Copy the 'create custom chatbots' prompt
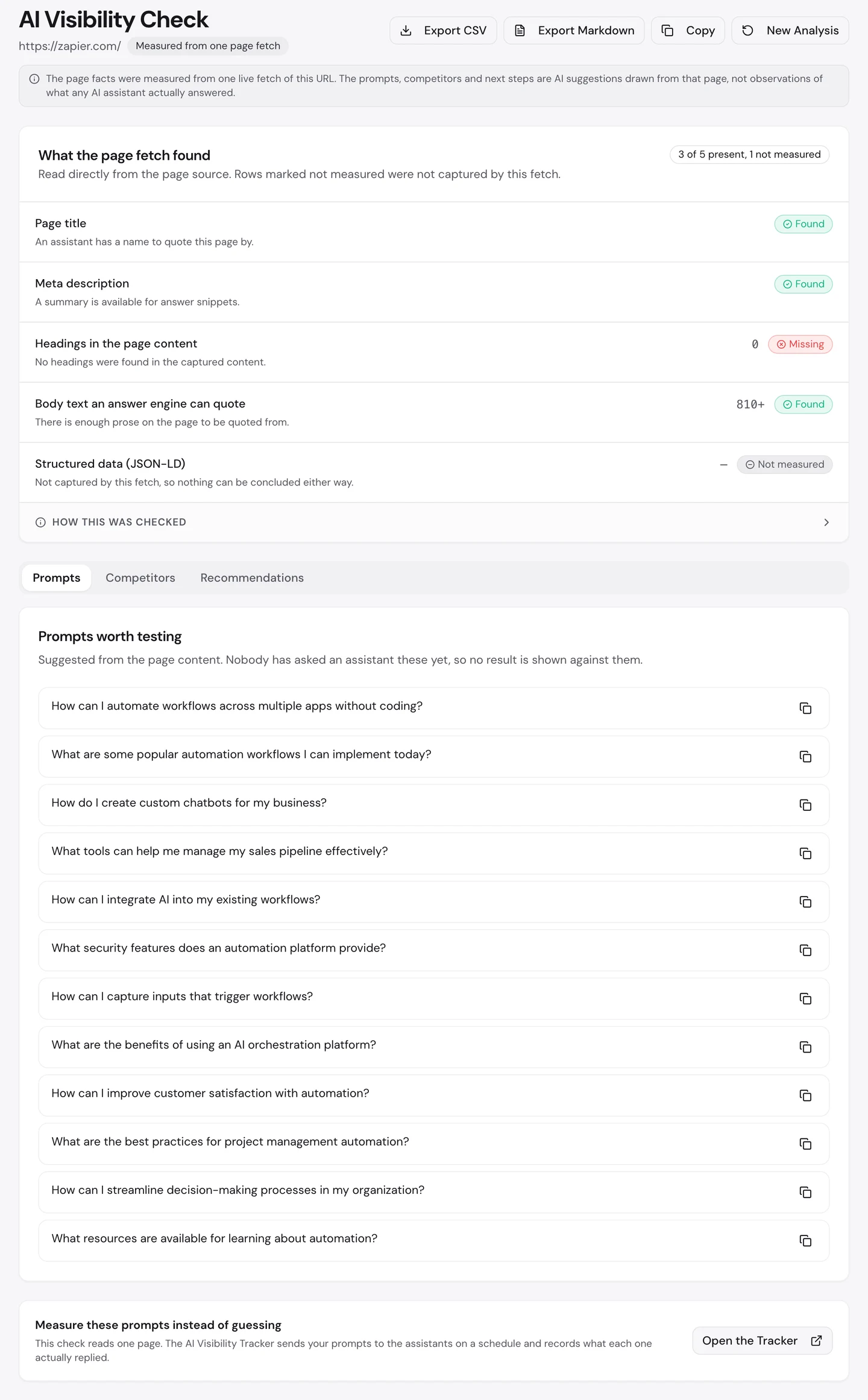The width and height of the screenshot is (868, 1400). click(805, 805)
